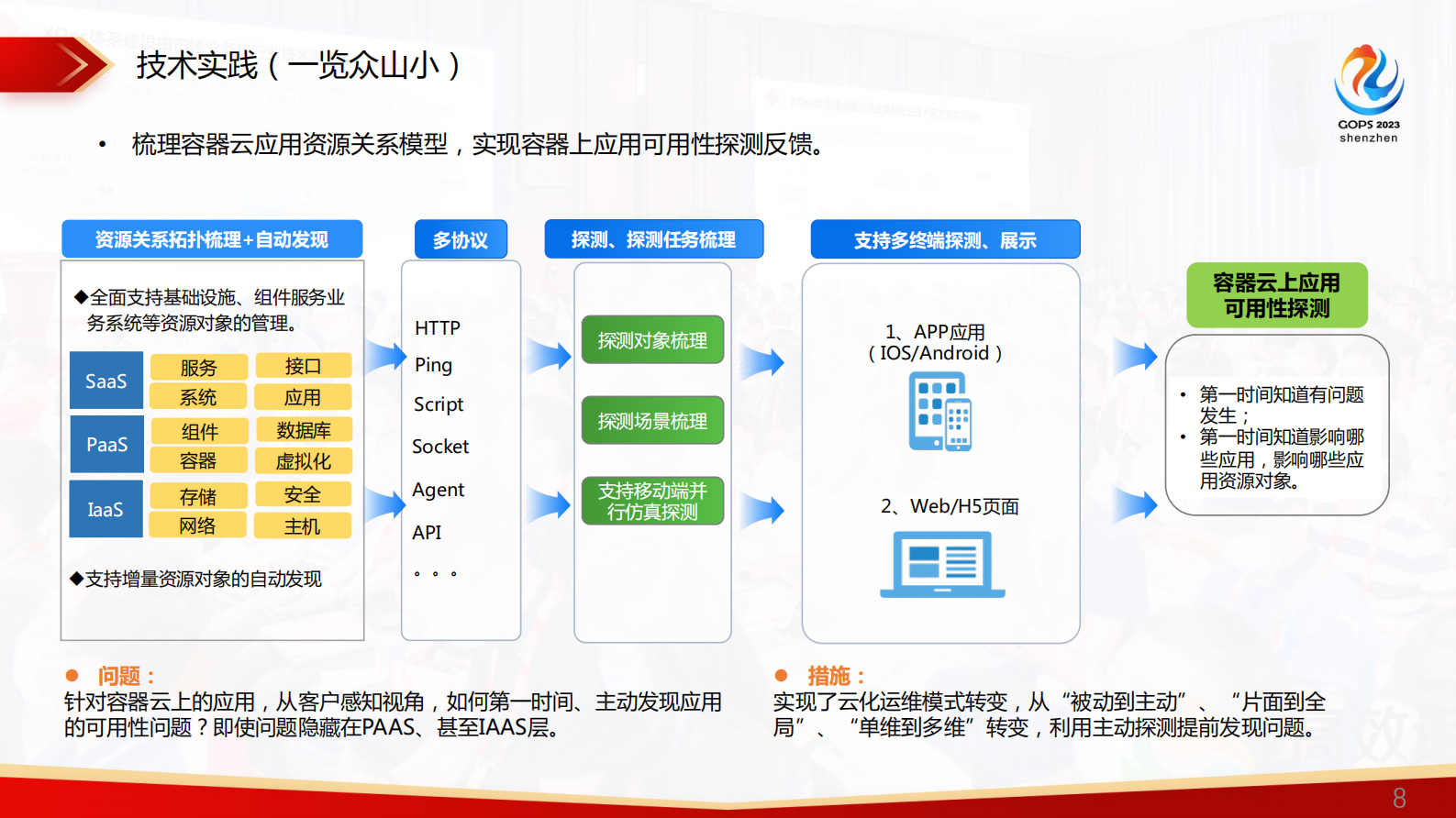The height and width of the screenshot is (818, 1456).
Task: Click the Web/H5 laptop icon
Action: pos(942,565)
